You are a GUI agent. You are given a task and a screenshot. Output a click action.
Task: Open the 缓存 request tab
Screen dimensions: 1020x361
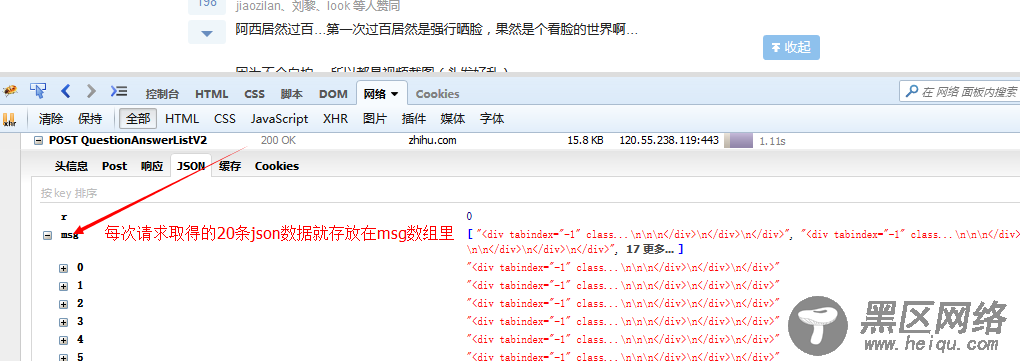point(230,166)
